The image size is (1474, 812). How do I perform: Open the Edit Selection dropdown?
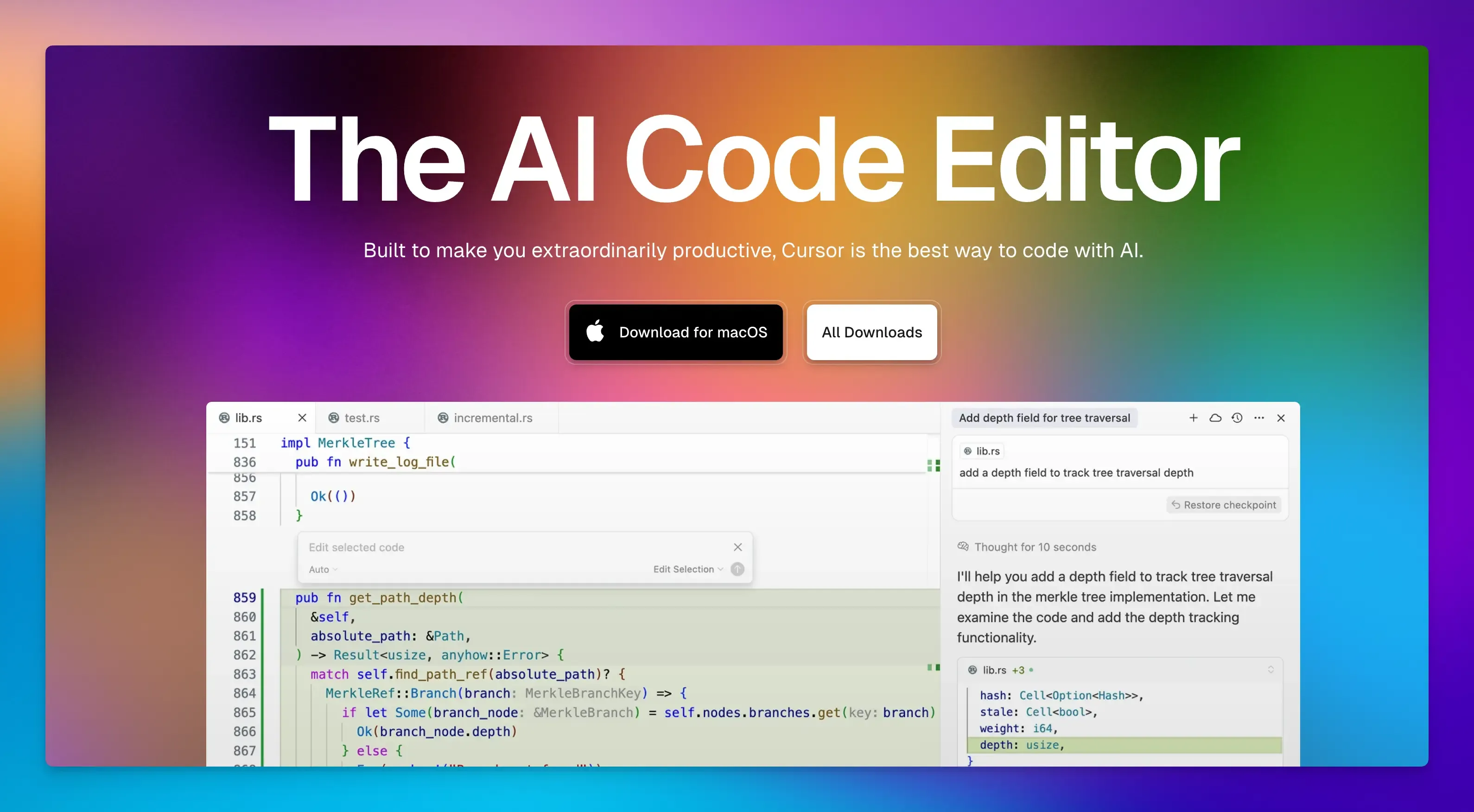coord(688,569)
